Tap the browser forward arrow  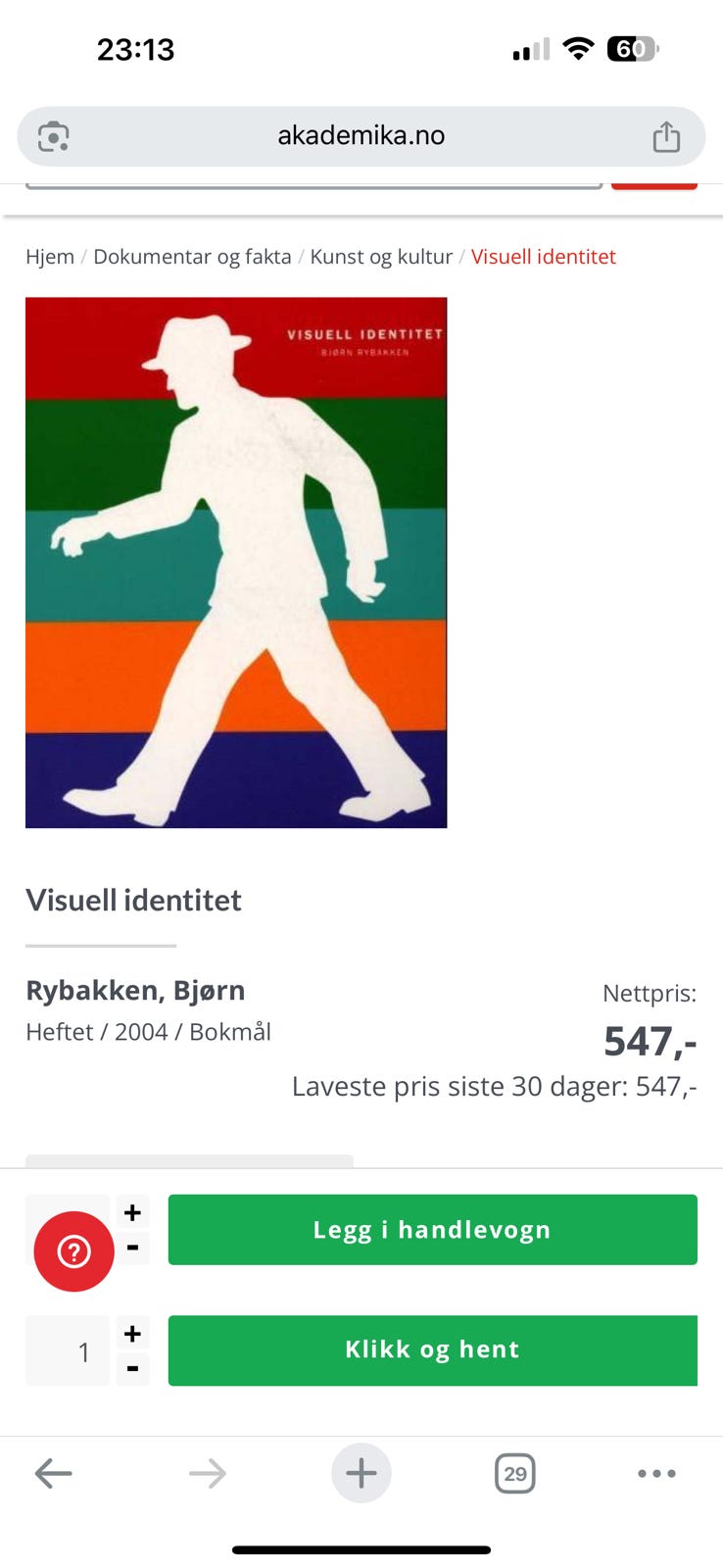207,1473
